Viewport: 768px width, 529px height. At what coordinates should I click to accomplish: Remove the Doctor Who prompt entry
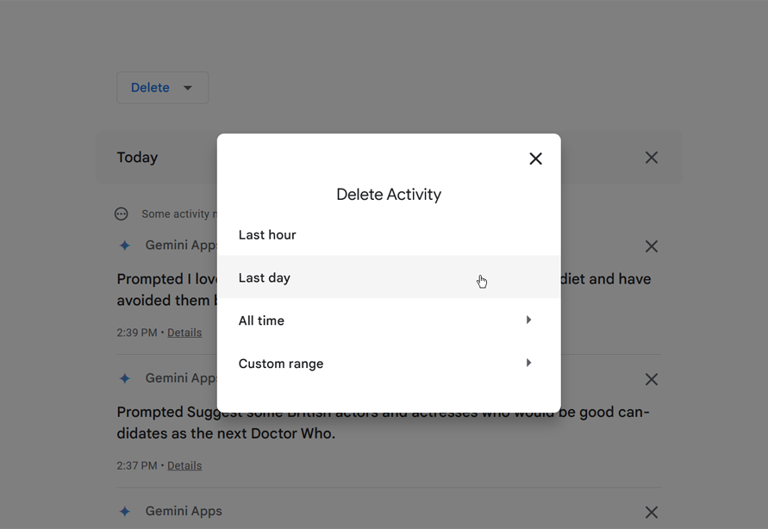(x=651, y=379)
